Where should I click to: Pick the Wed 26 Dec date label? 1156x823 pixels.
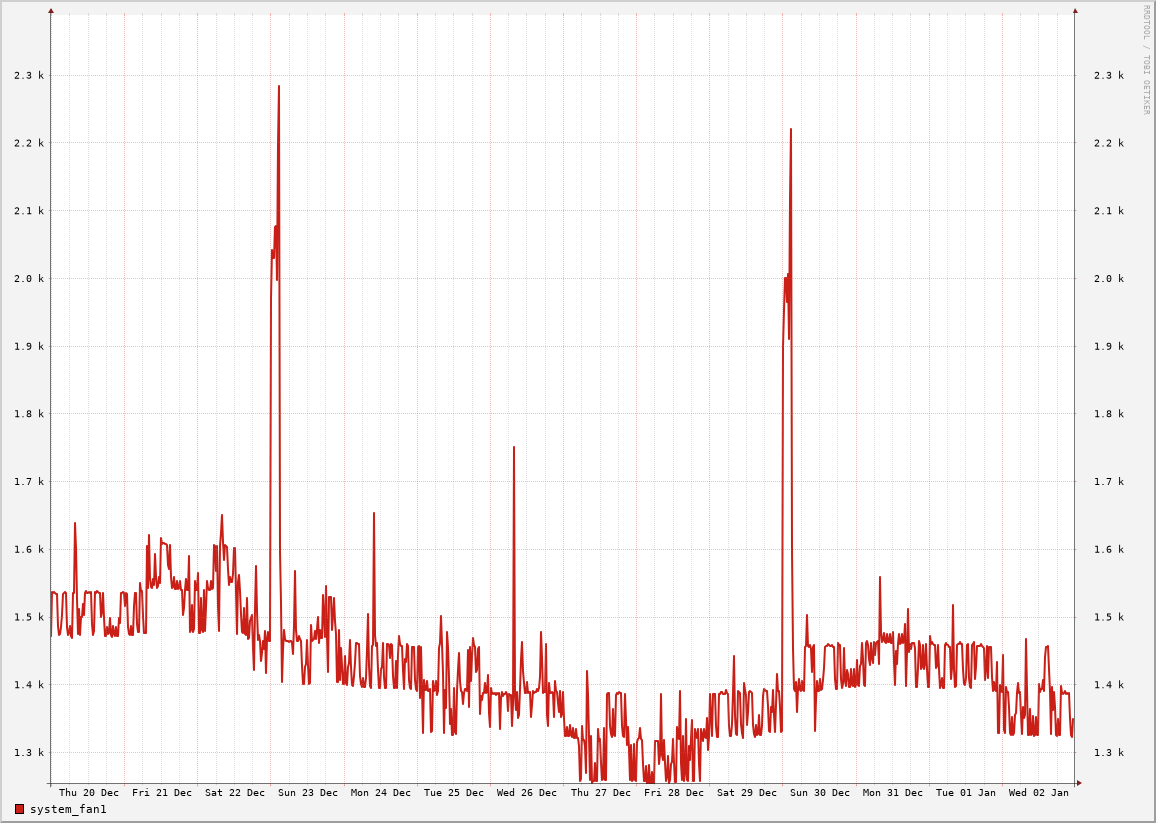click(x=527, y=793)
